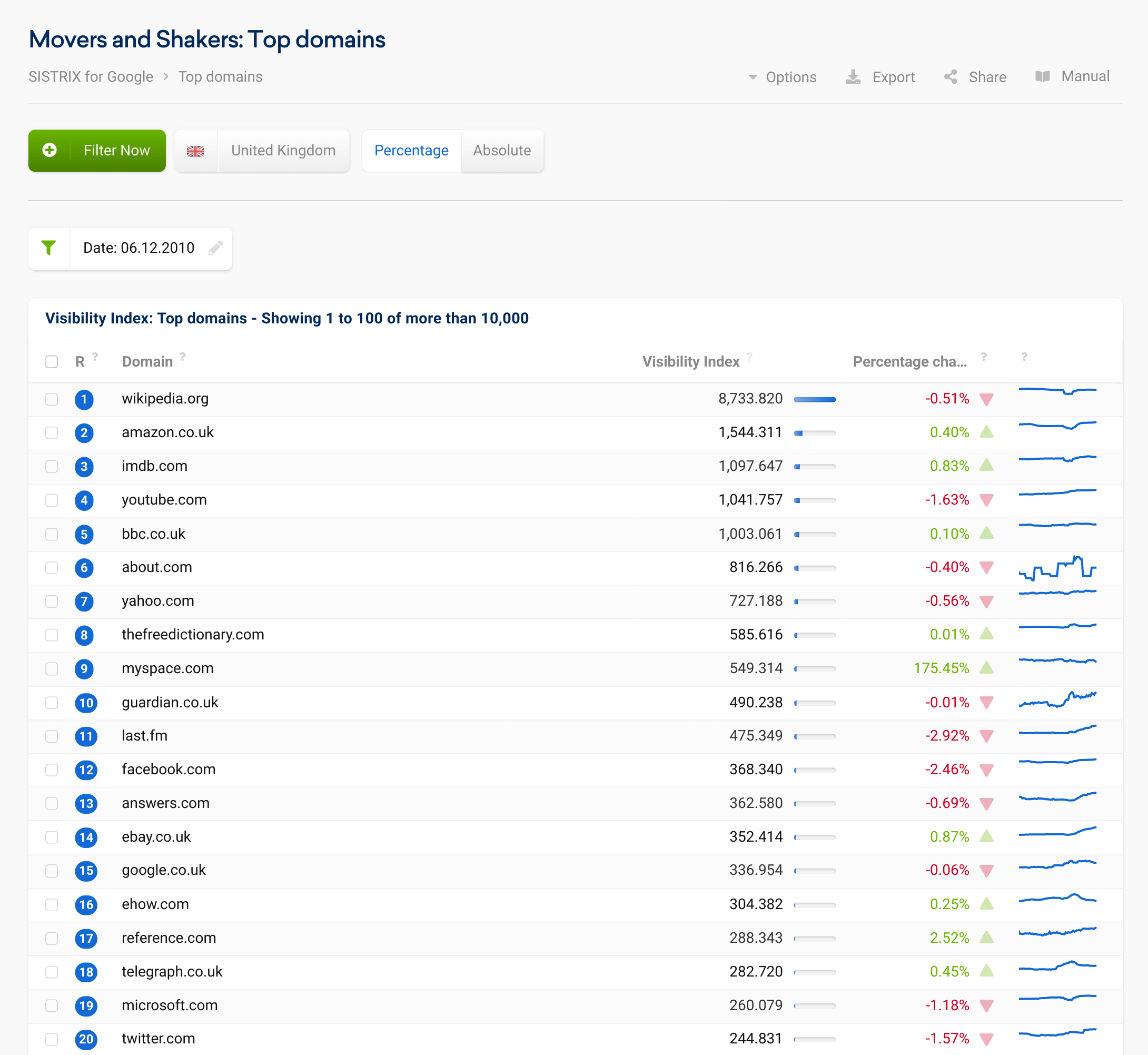Open help for the R column
1148x1055 pixels.
(x=95, y=356)
